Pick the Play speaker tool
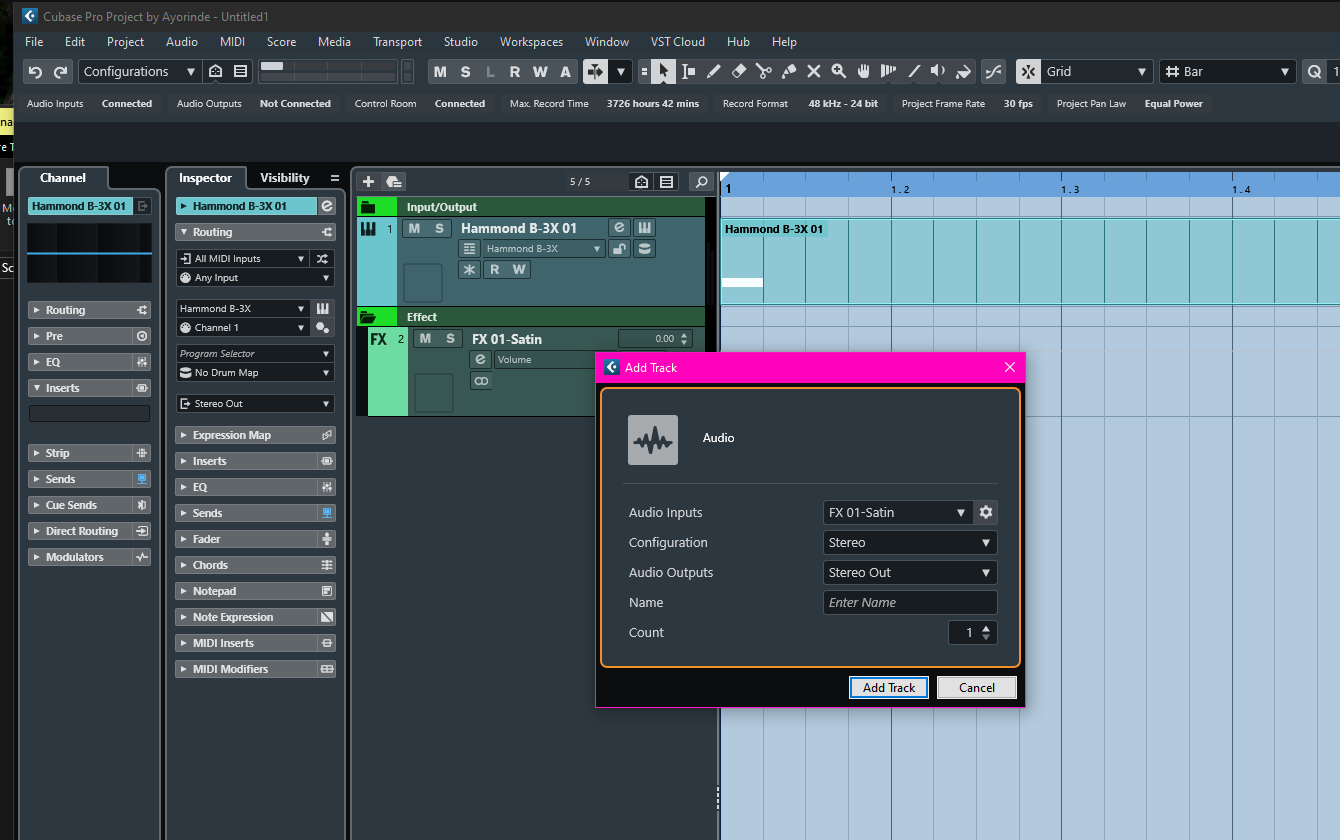This screenshot has width=1340, height=840. (x=938, y=72)
